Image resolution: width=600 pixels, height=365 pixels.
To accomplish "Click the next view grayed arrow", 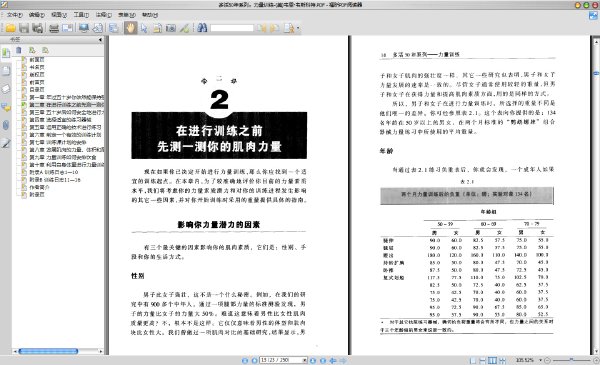I will [x=343, y=360].
